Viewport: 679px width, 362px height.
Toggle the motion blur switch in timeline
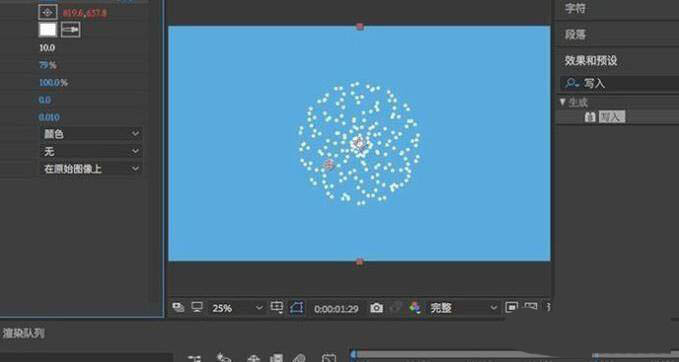tap(299, 358)
